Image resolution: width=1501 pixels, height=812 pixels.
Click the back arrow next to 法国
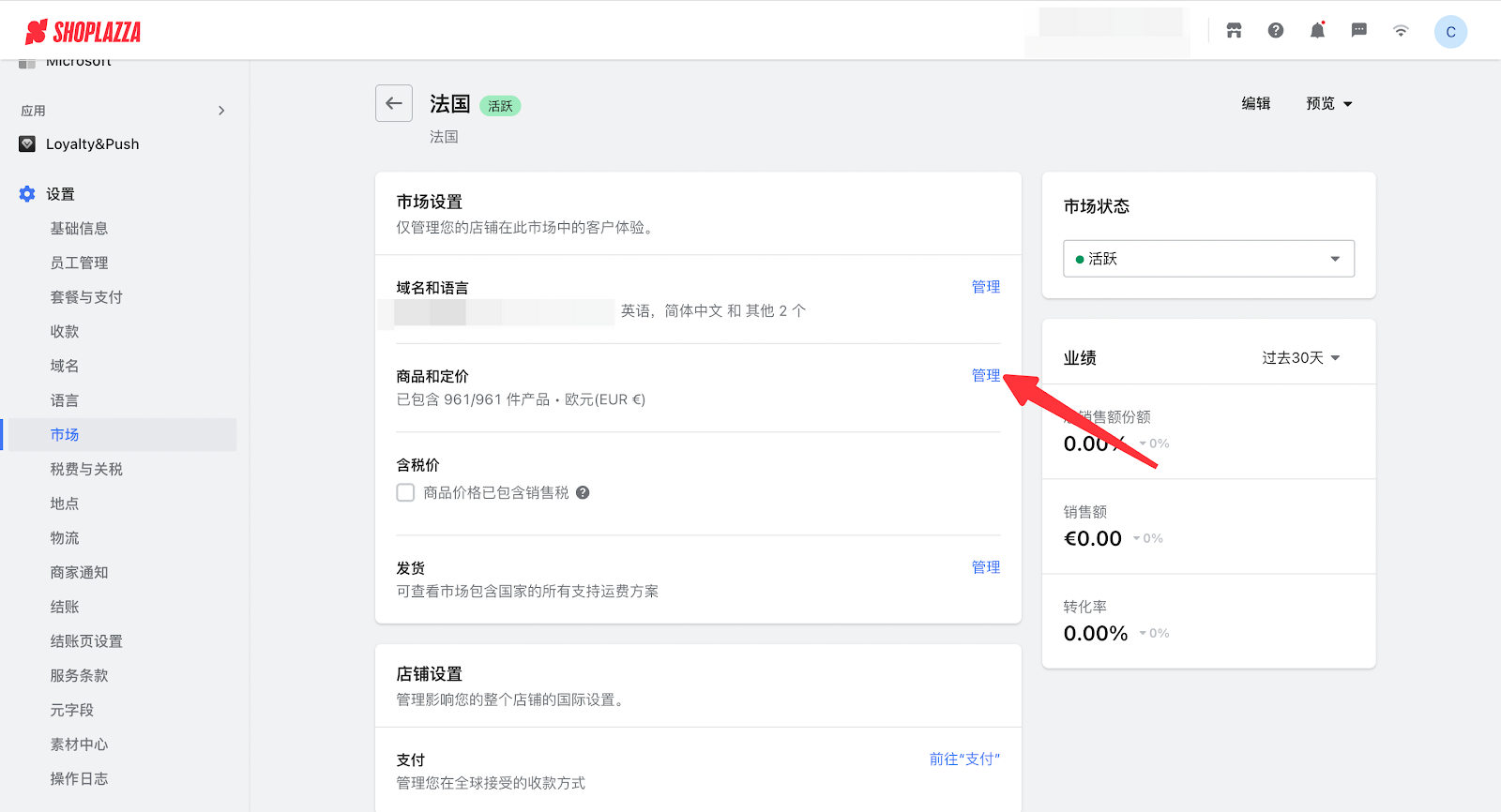(x=394, y=103)
